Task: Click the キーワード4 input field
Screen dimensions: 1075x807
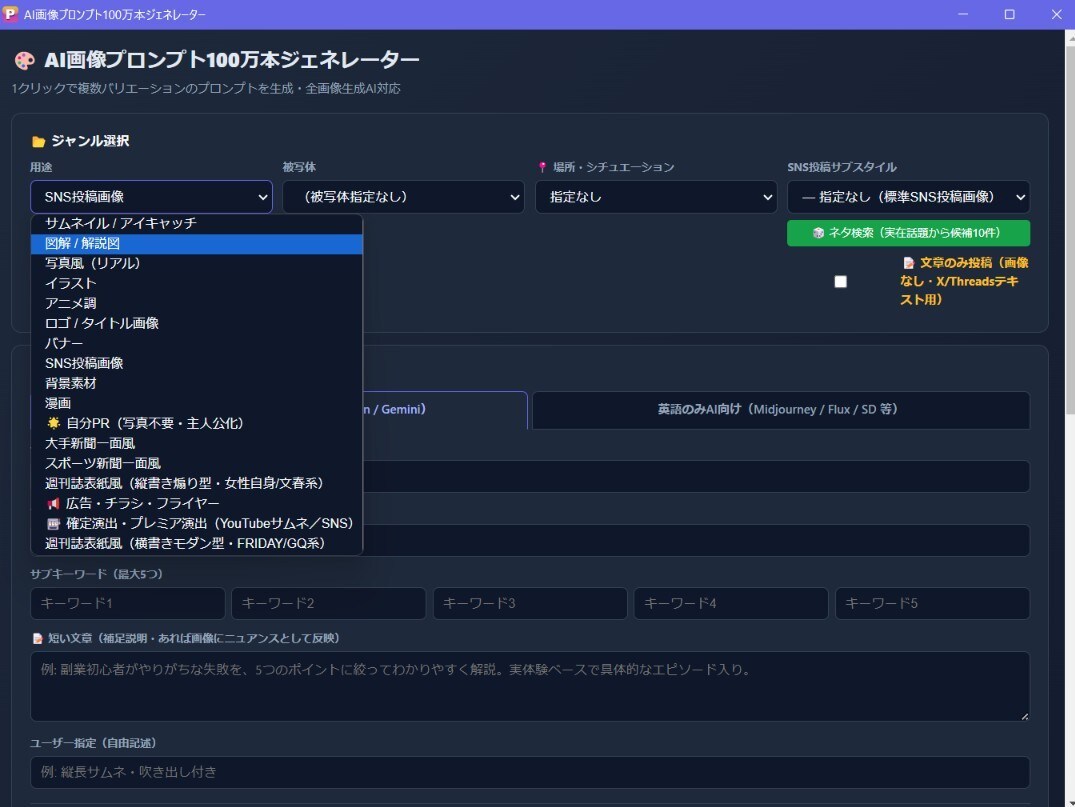Action: click(x=731, y=603)
